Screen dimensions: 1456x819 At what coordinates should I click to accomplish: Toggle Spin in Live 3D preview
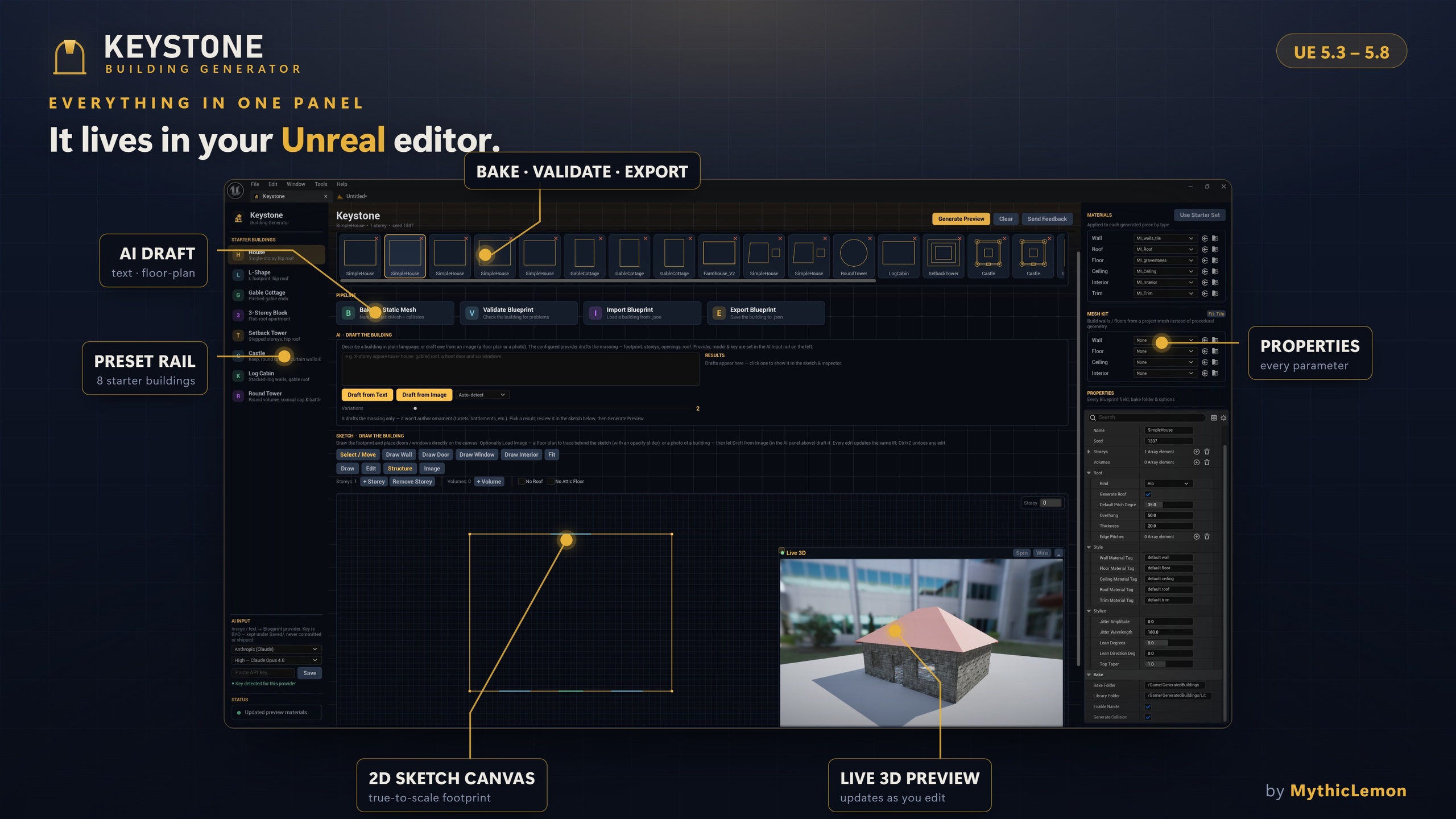point(1022,553)
